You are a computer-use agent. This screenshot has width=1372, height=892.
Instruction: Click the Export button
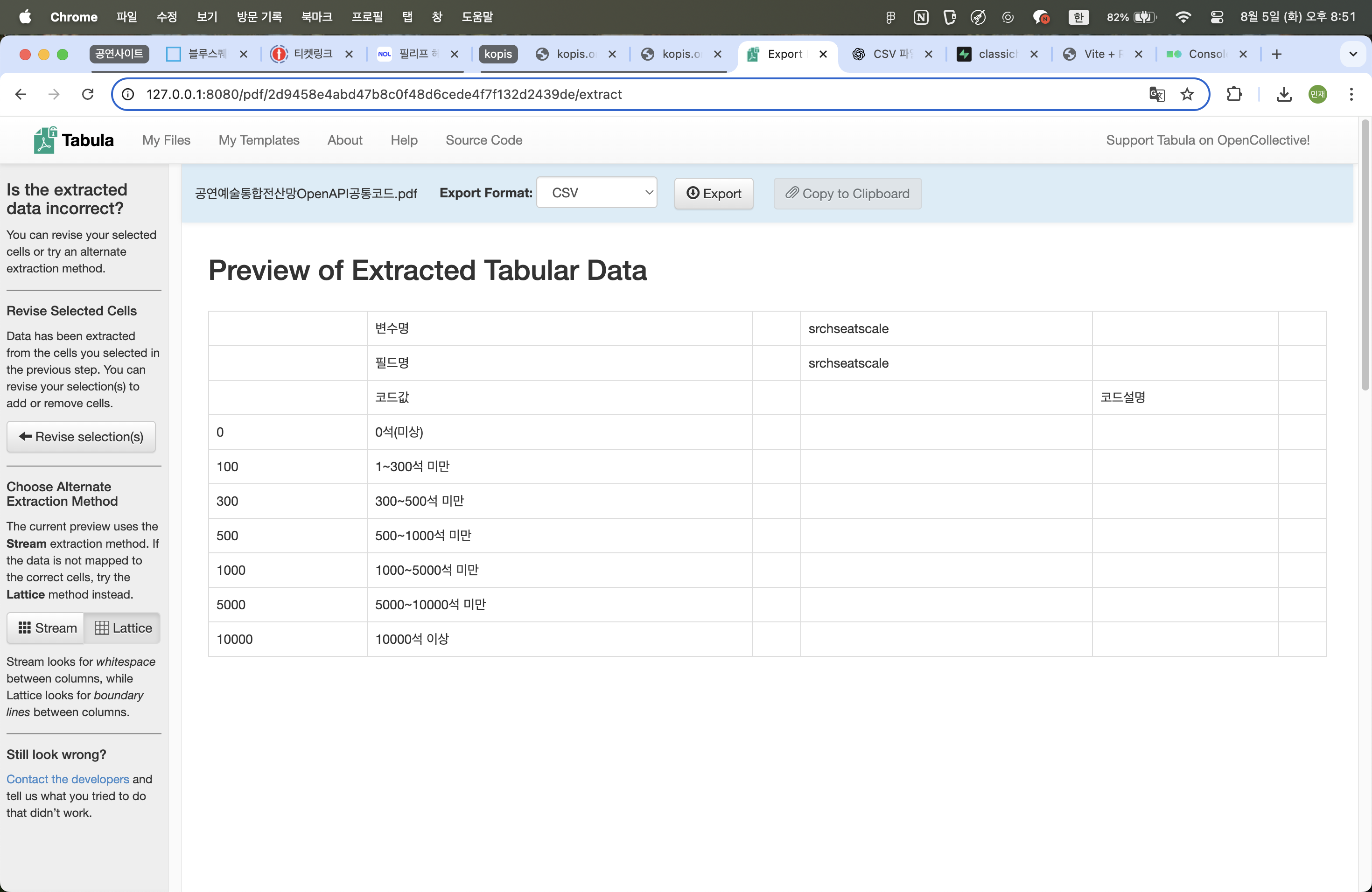[713, 194]
